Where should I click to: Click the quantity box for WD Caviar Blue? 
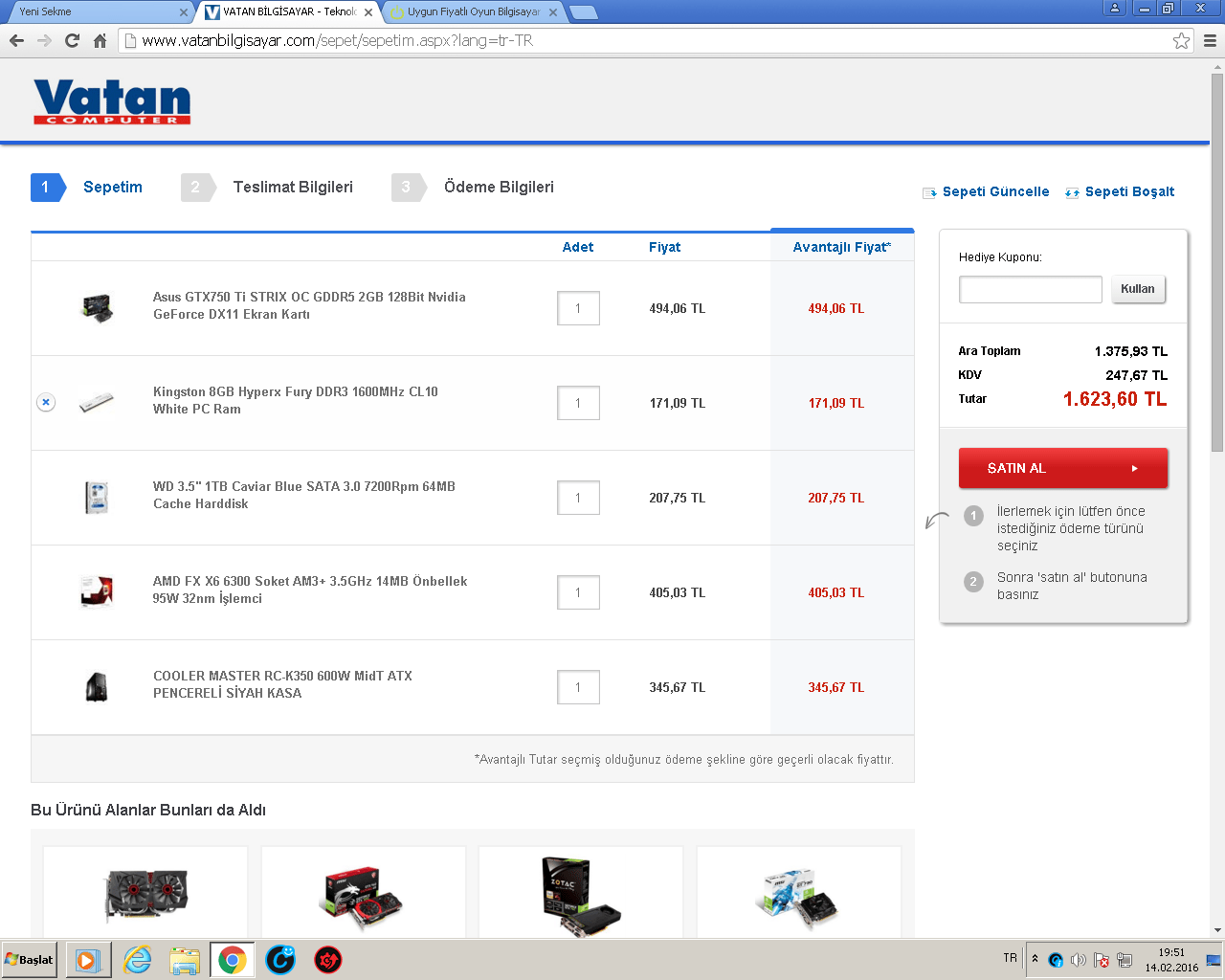(578, 498)
